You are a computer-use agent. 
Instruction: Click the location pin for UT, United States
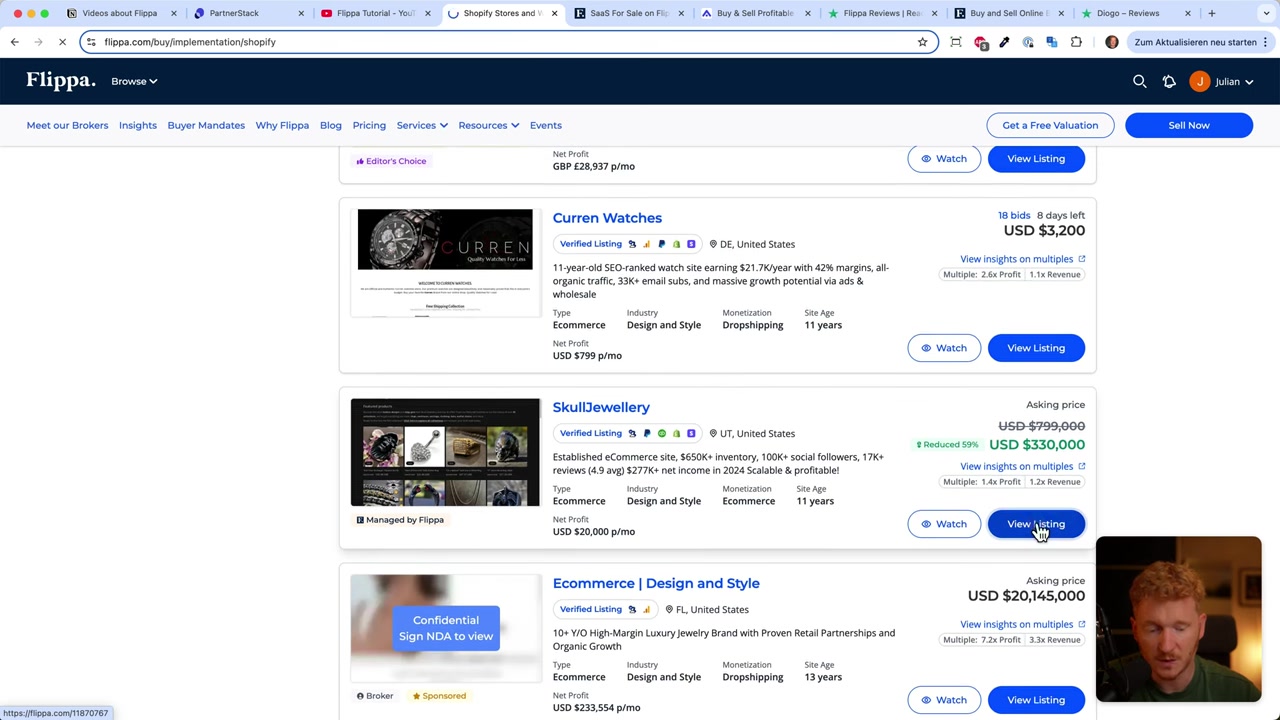(713, 434)
